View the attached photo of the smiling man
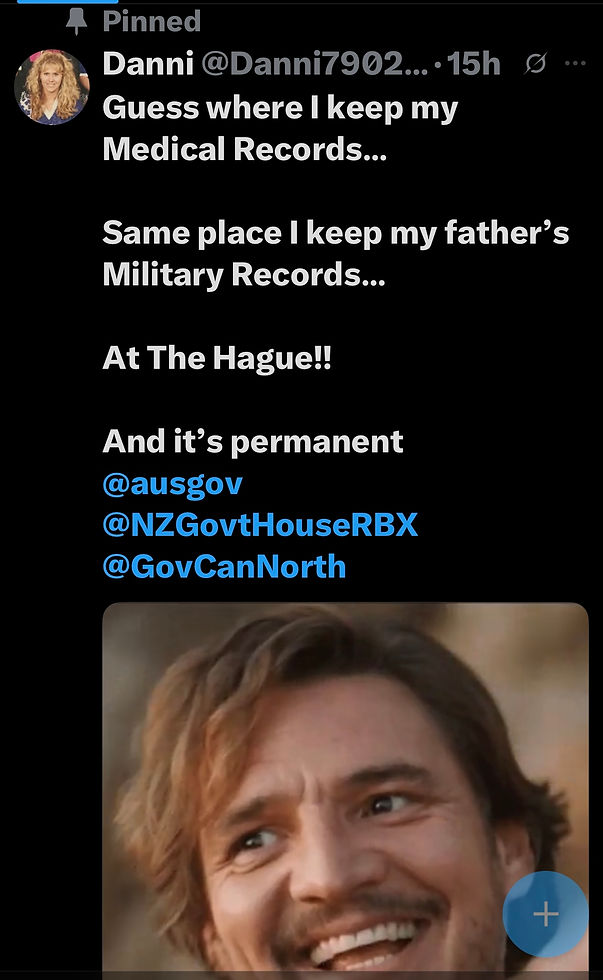Image resolution: width=603 pixels, height=980 pixels. click(x=346, y=791)
